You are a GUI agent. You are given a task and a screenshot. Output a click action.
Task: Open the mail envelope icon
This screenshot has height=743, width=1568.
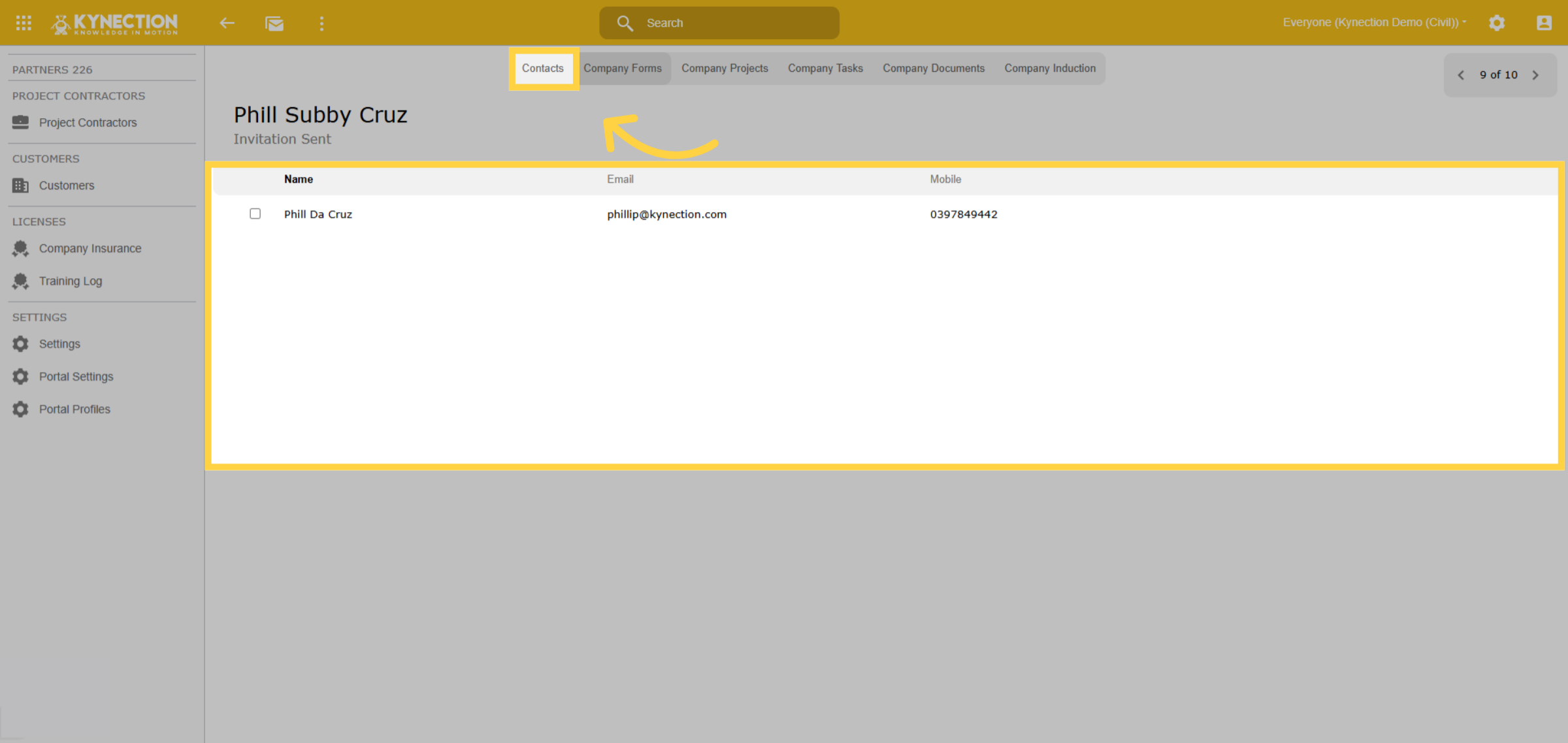click(274, 24)
